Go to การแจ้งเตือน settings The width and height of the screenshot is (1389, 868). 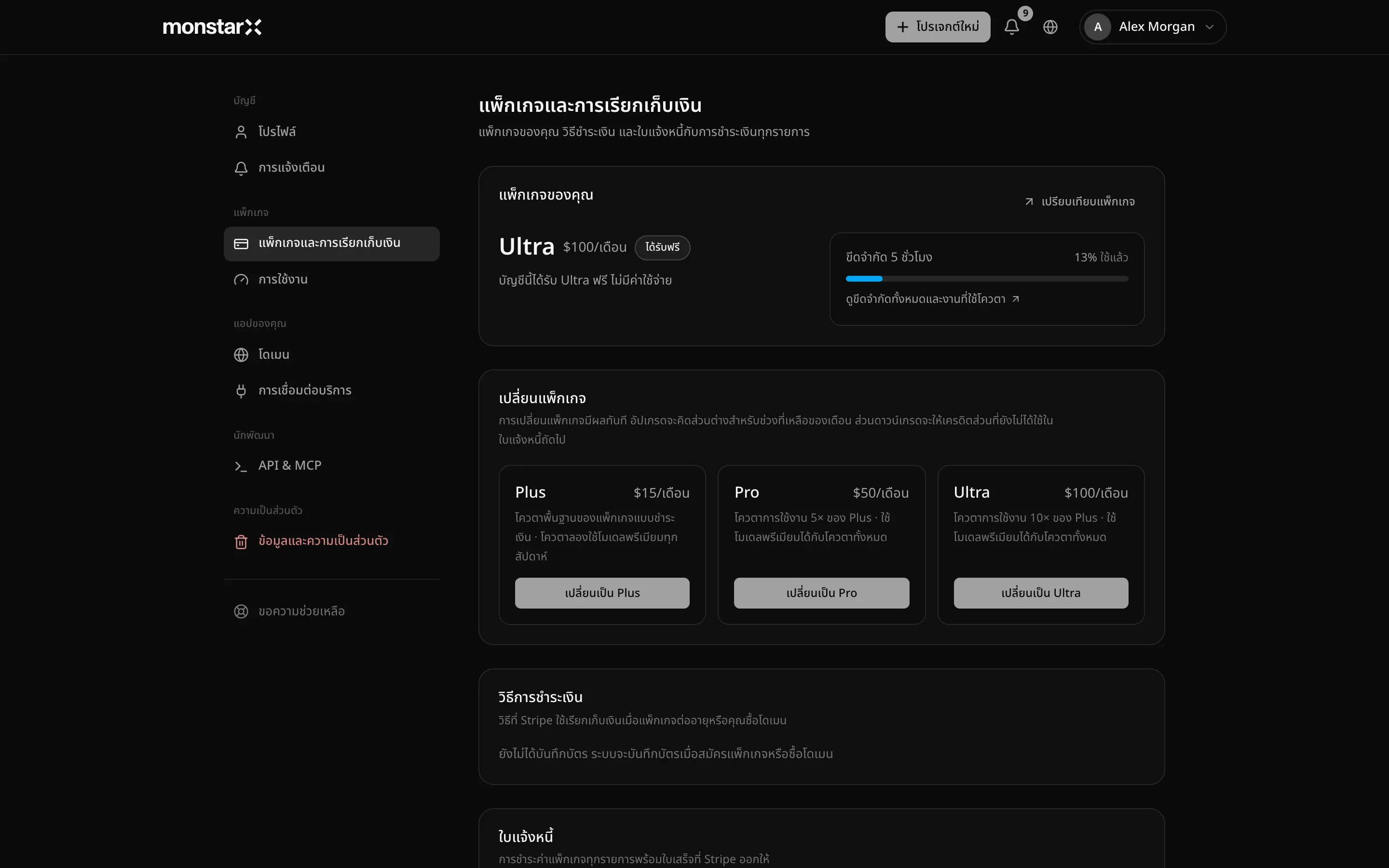pos(332,168)
